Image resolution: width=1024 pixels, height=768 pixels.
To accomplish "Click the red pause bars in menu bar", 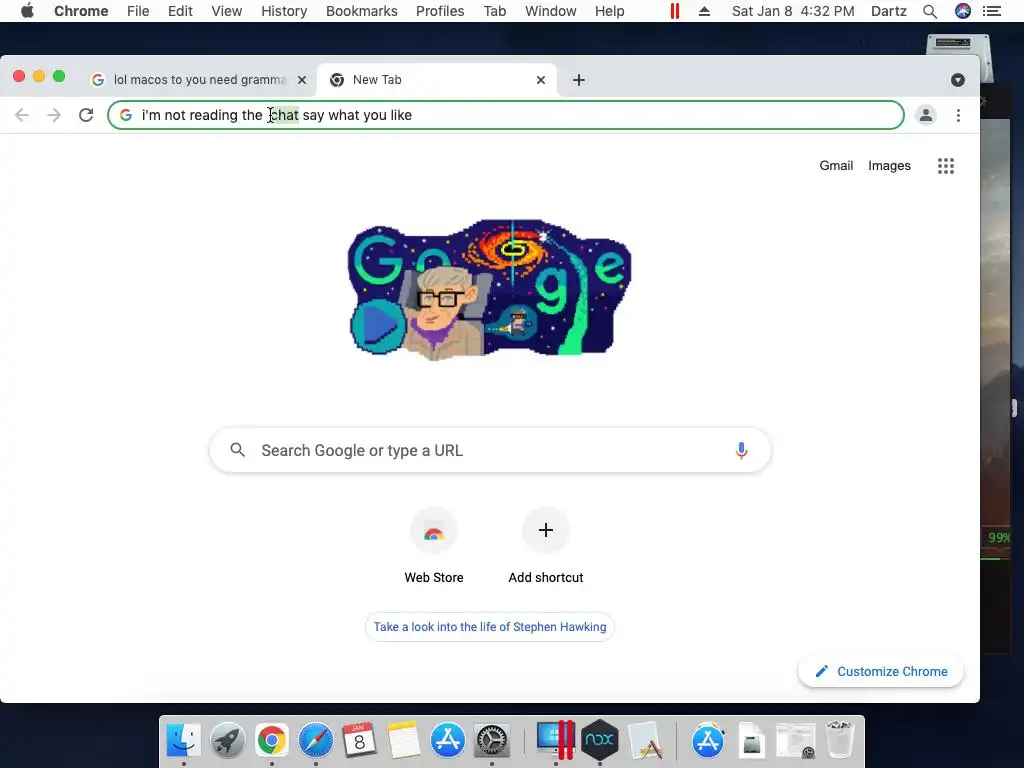I will click(675, 11).
